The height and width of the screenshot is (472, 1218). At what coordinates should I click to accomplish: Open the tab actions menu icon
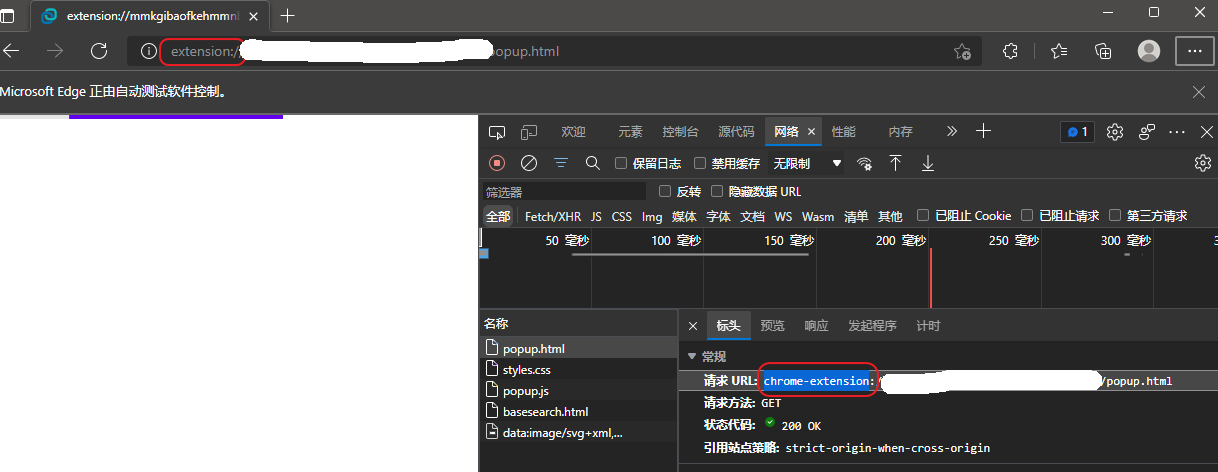[7, 15]
